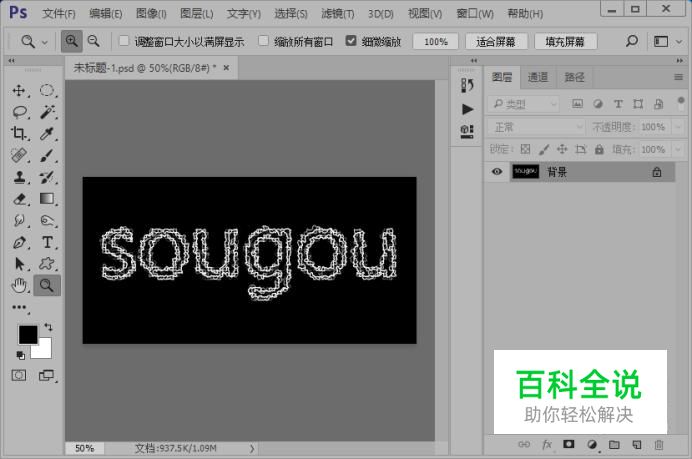This screenshot has height=459, width=692.
Task: Select the History Brush tool
Action: point(47,177)
